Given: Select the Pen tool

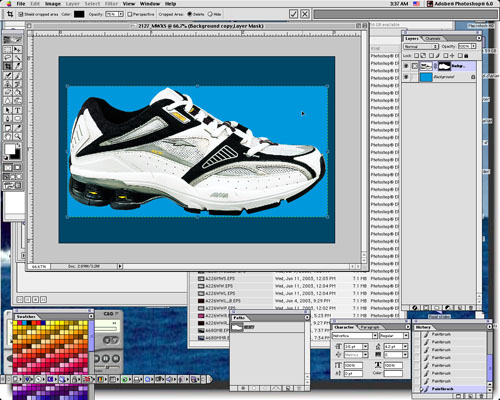Looking at the screenshot, I should pos(8,118).
